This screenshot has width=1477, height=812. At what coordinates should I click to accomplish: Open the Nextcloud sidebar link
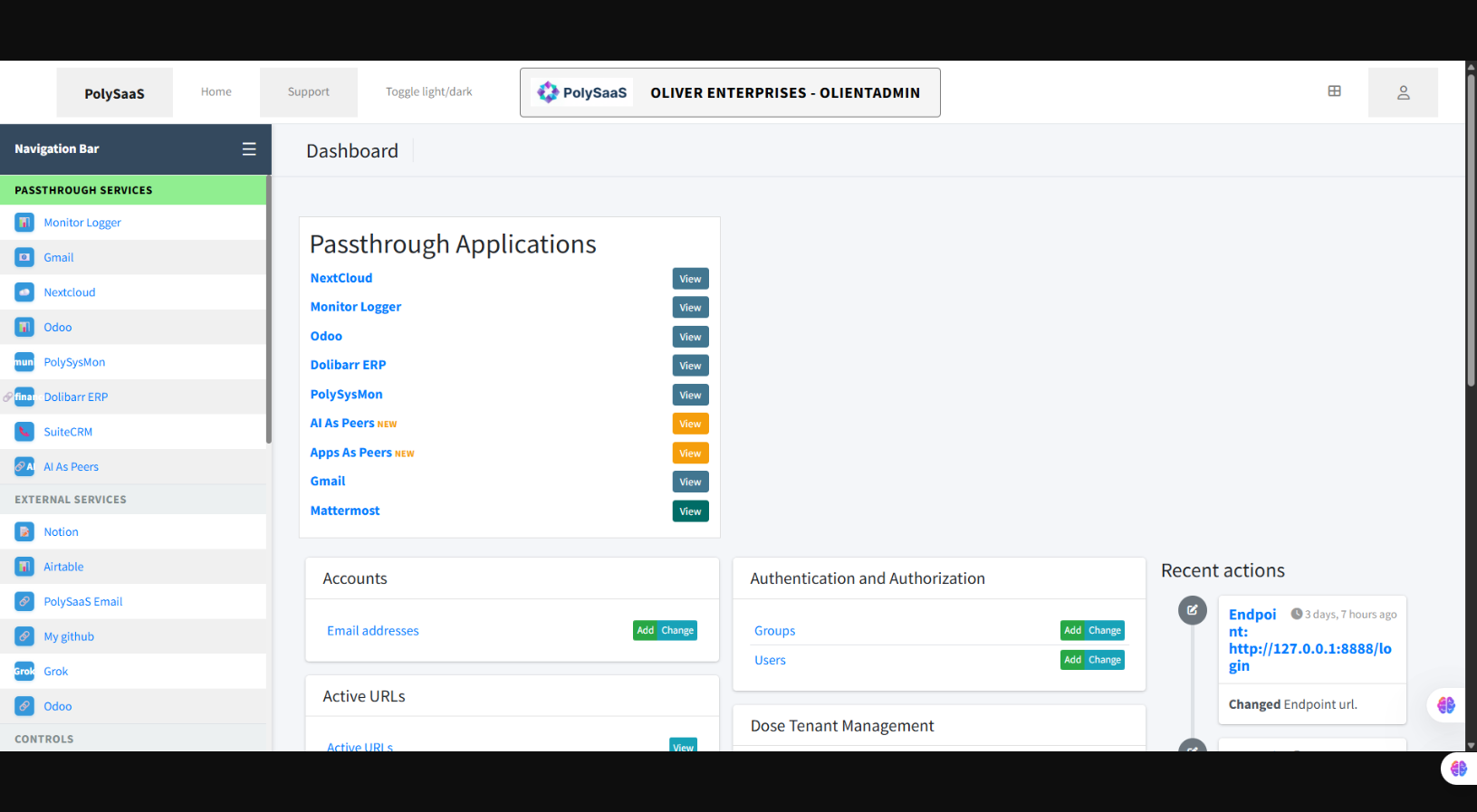pyautogui.click(x=70, y=292)
